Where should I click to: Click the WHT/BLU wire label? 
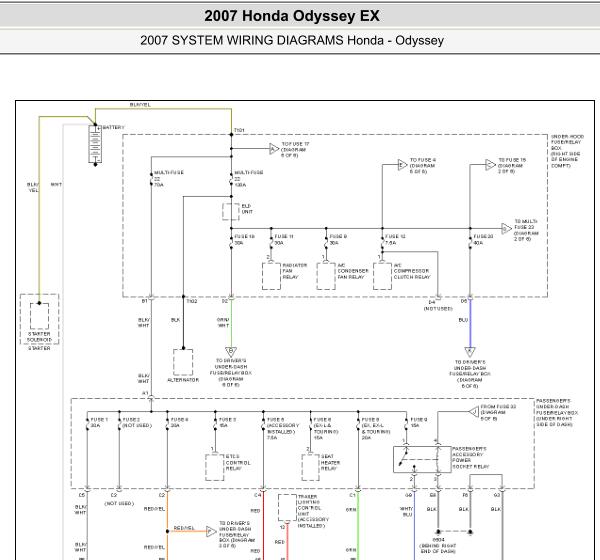[406, 512]
